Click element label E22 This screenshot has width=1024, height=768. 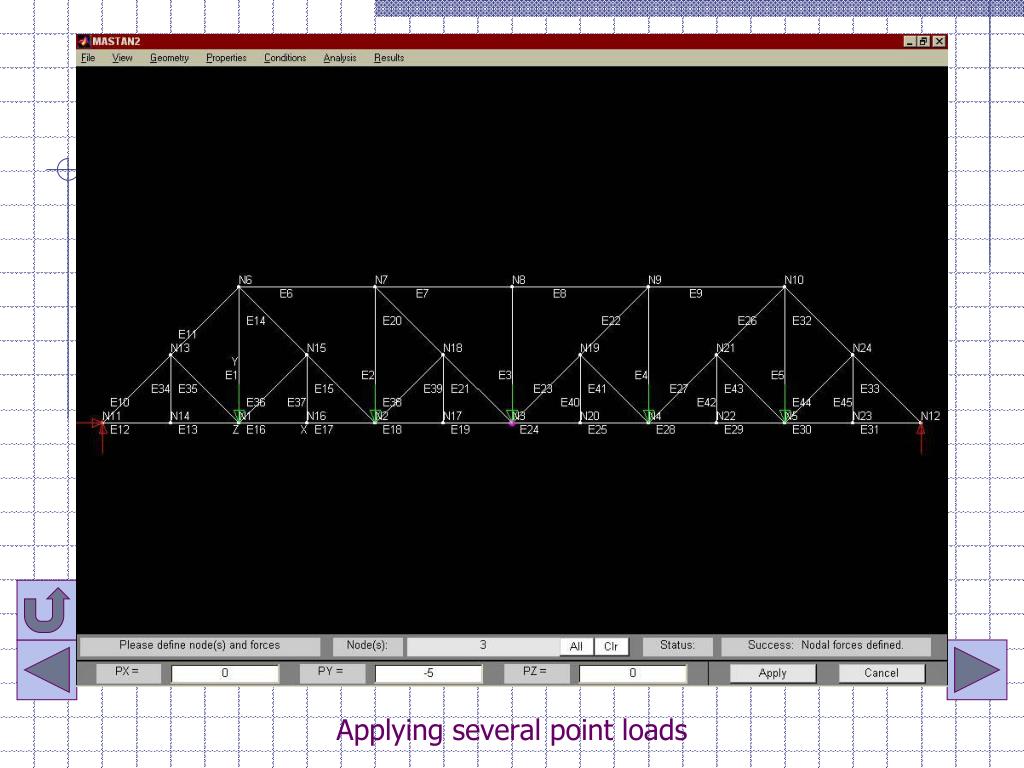(611, 321)
